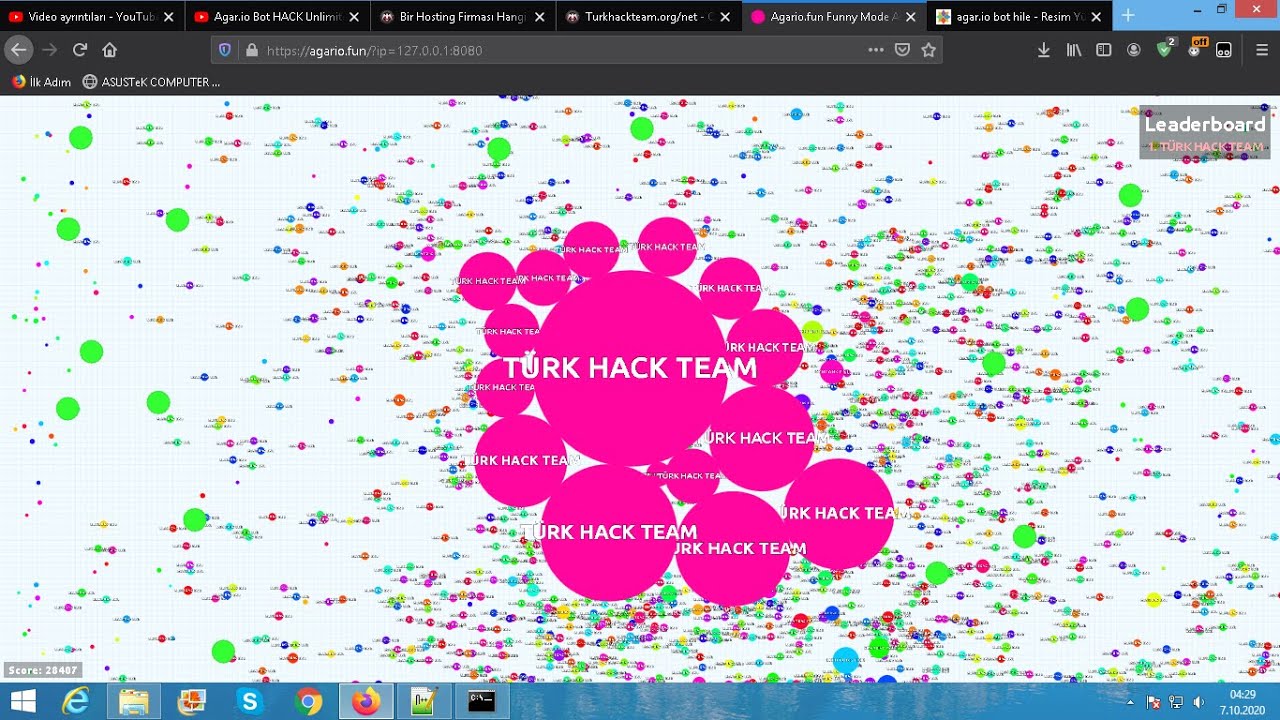Go forward with the forward arrow
Image resolution: width=1280 pixels, height=720 pixels.
[x=50, y=50]
